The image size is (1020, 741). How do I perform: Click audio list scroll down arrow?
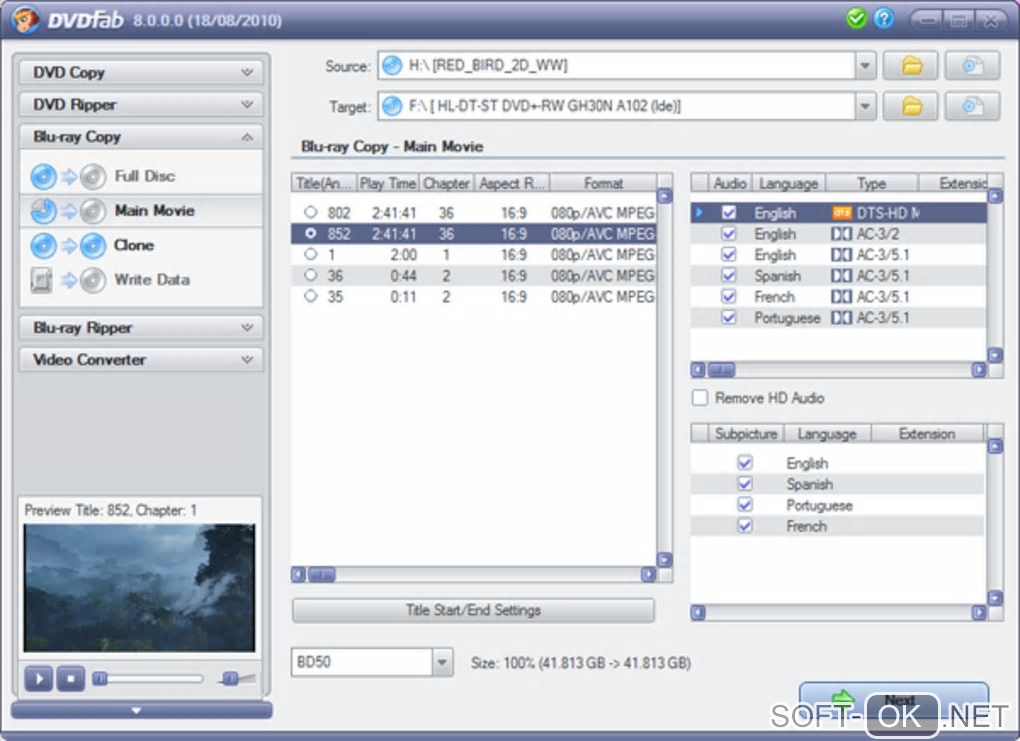995,355
